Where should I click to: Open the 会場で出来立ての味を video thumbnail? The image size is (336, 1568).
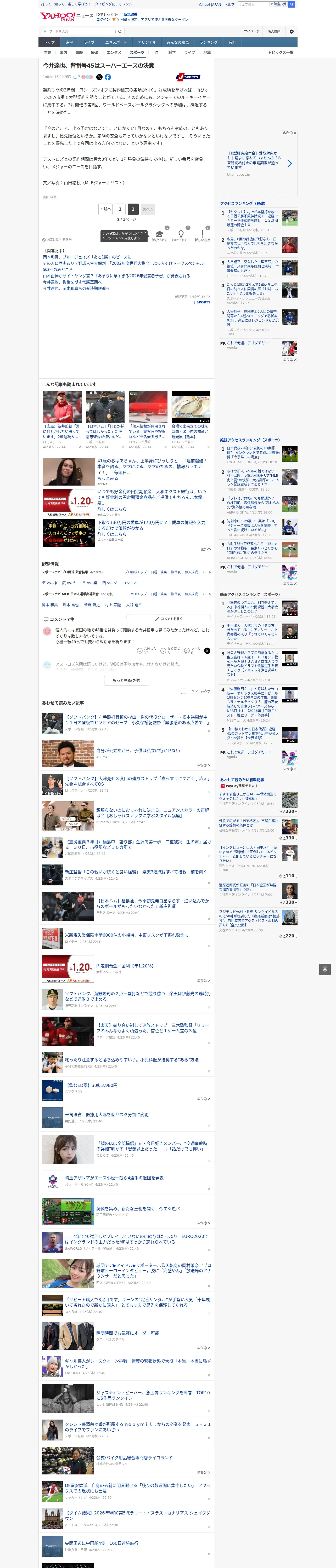191,407
